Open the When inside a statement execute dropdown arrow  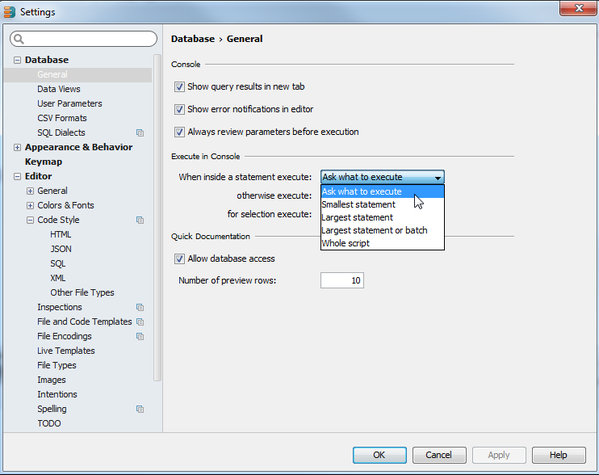coord(438,177)
